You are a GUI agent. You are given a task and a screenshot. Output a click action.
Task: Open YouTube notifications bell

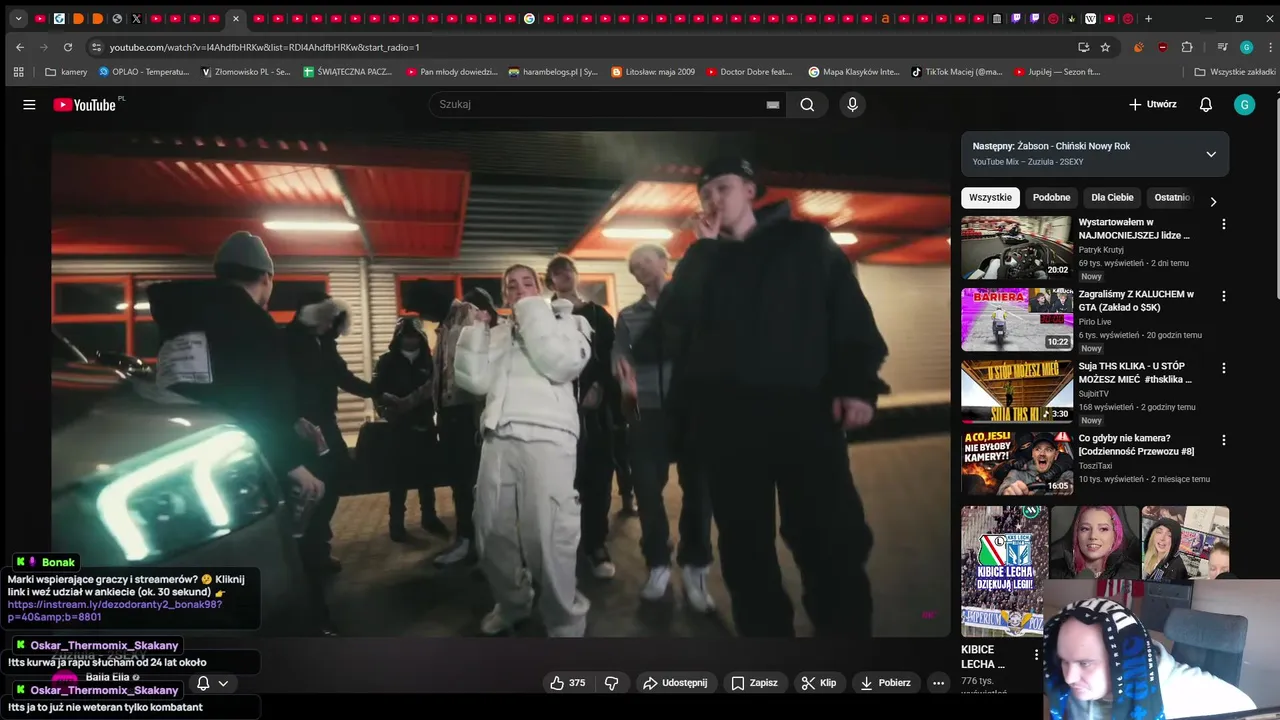coord(1206,104)
